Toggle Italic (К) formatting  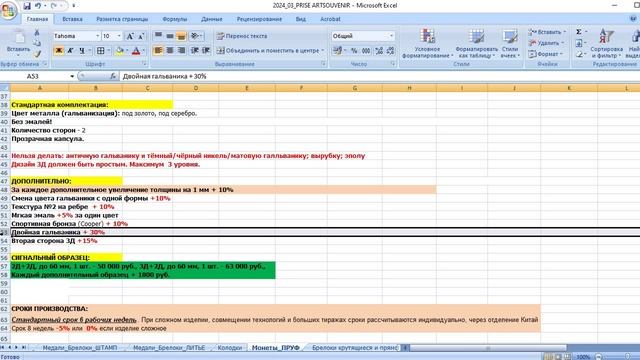pos(70,51)
